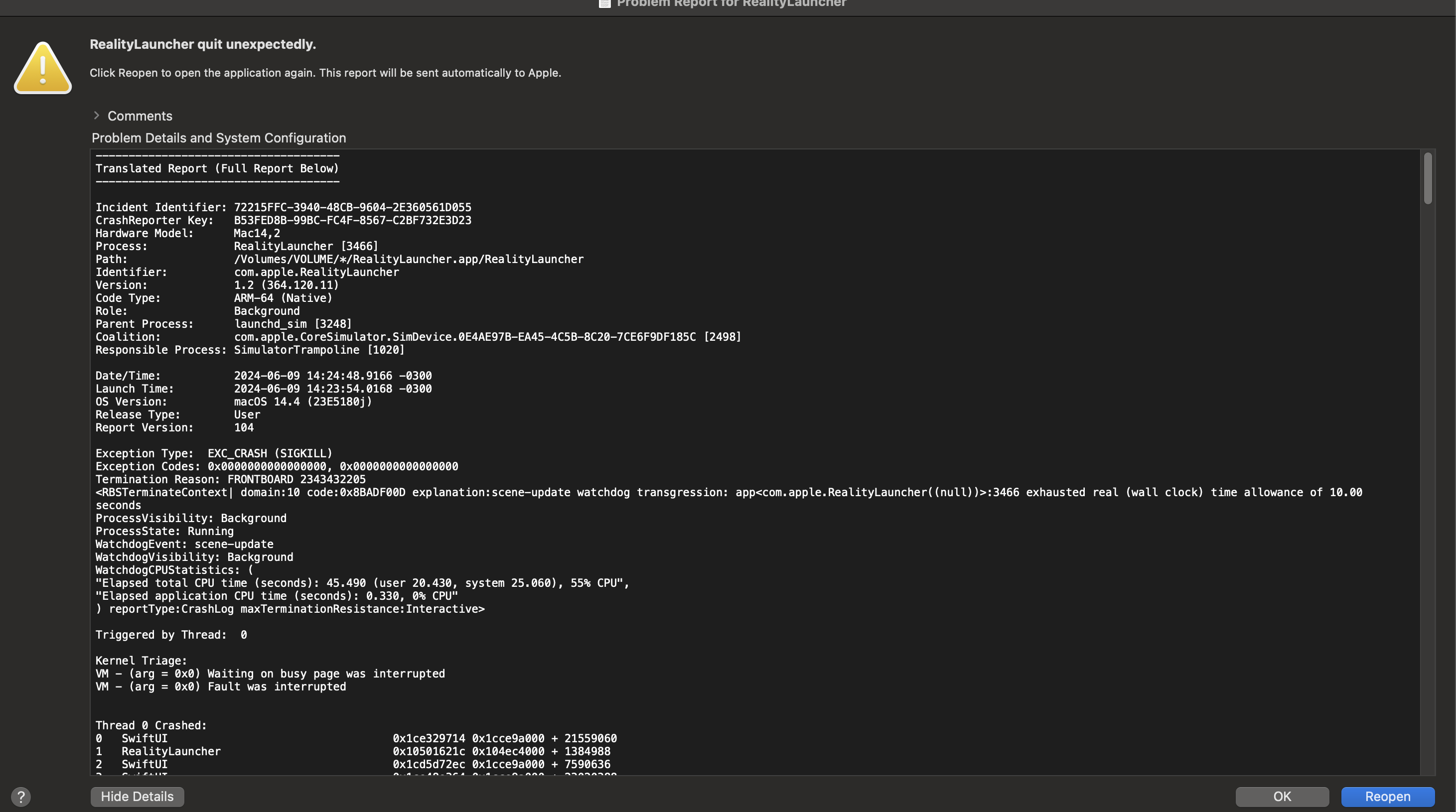Image resolution: width=1456 pixels, height=812 pixels.
Task: Click the Exception Codes line
Action: (x=277, y=467)
